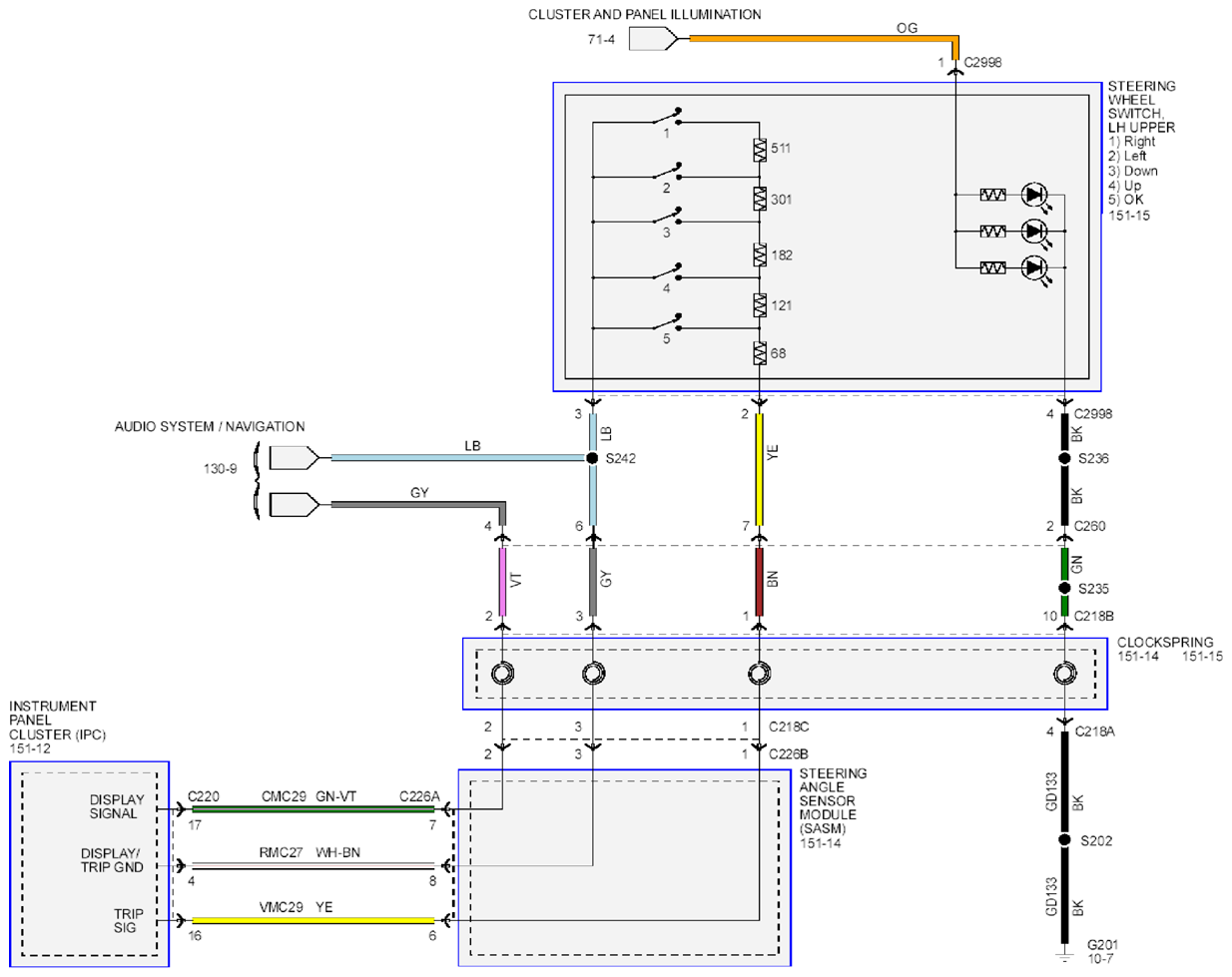Click the "C218B" connector label
Image resolution: width=1232 pixels, height=977 pixels.
[x=1094, y=616]
